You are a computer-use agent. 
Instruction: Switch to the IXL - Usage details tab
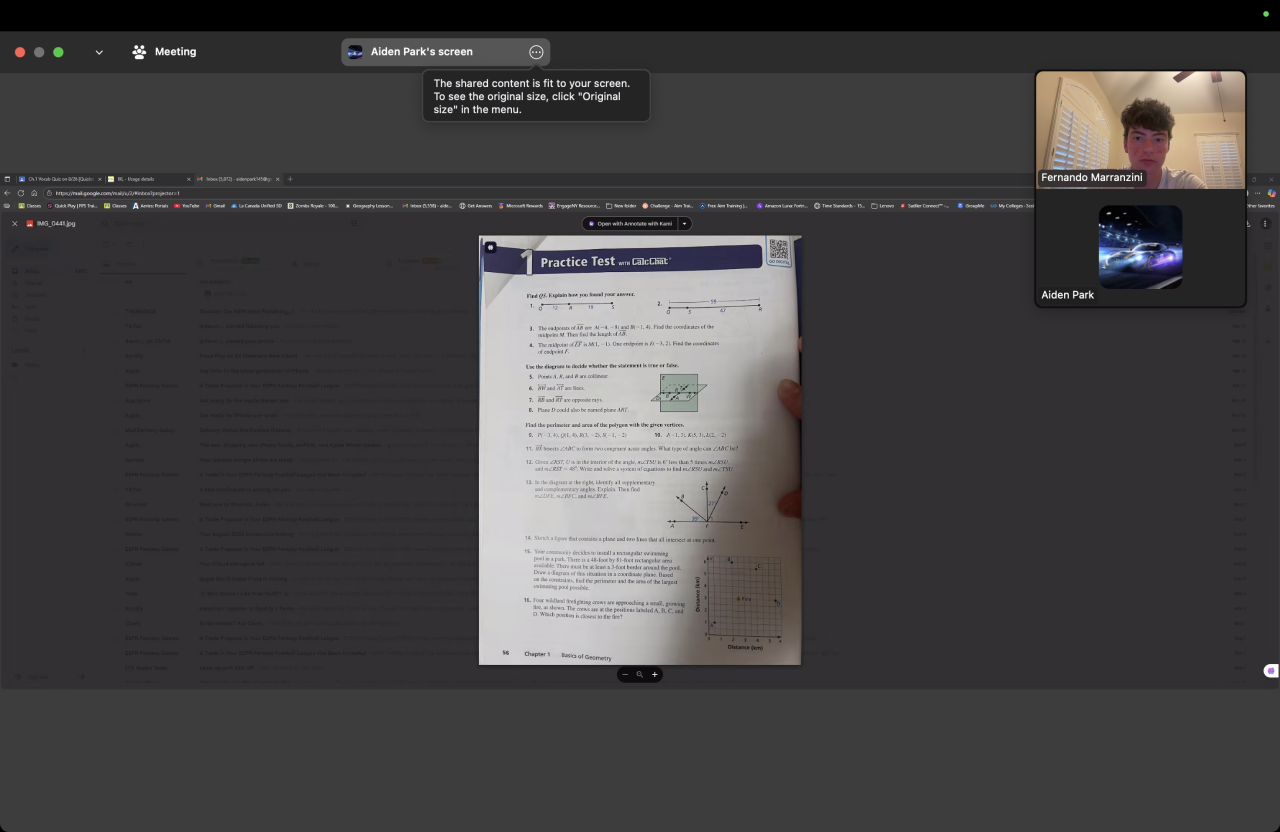(x=148, y=179)
